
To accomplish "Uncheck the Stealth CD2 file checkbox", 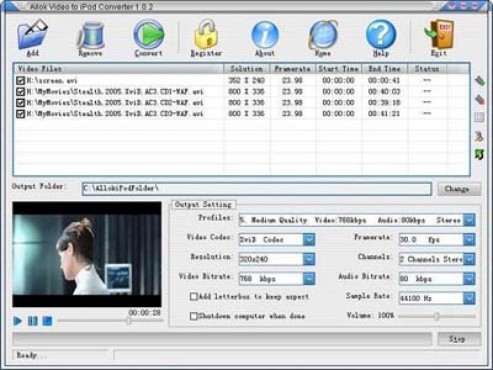I will pyautogui.click(x=20, y=103).
